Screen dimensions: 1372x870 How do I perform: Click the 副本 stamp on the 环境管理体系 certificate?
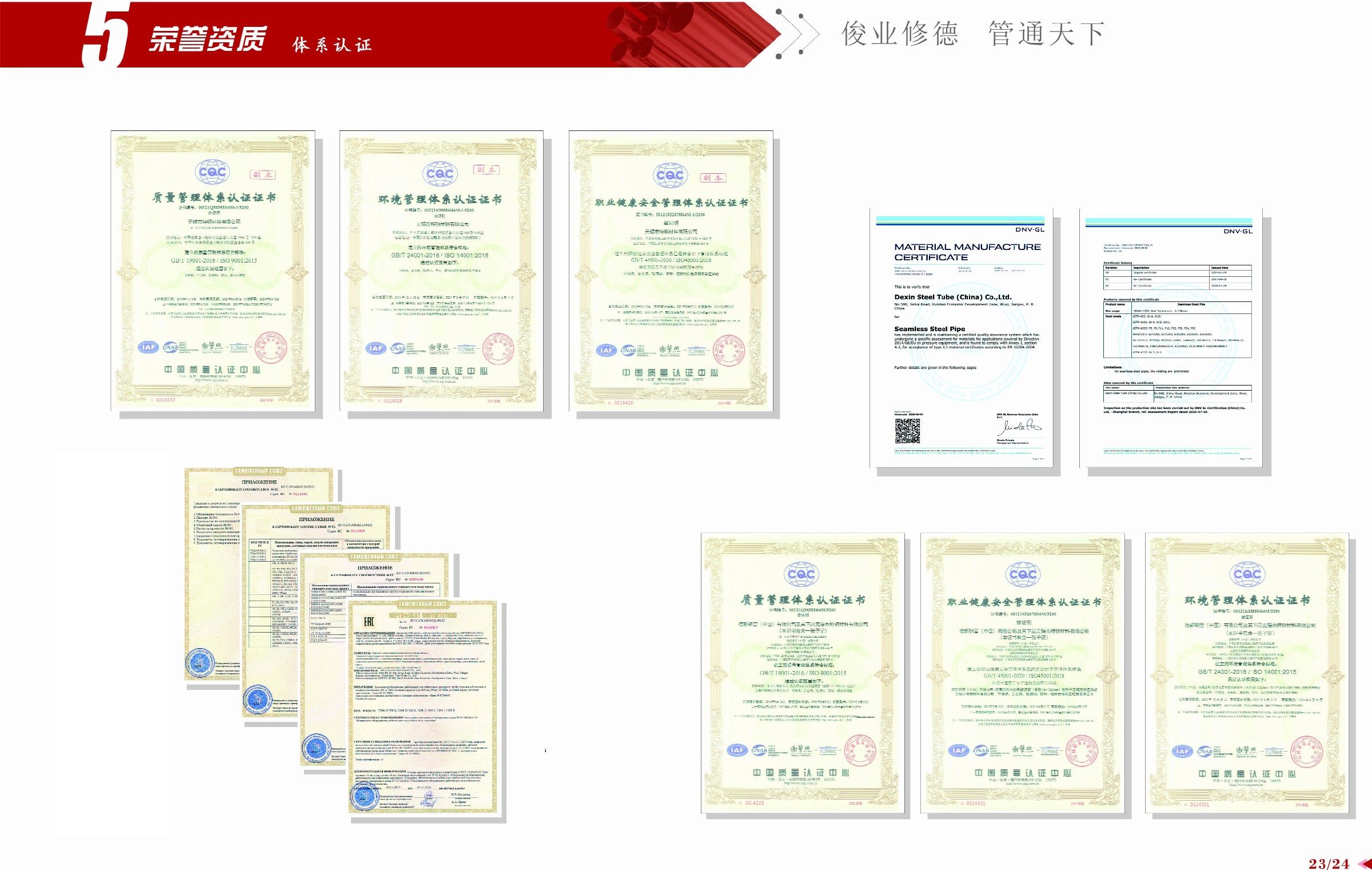tap(486, 169)
